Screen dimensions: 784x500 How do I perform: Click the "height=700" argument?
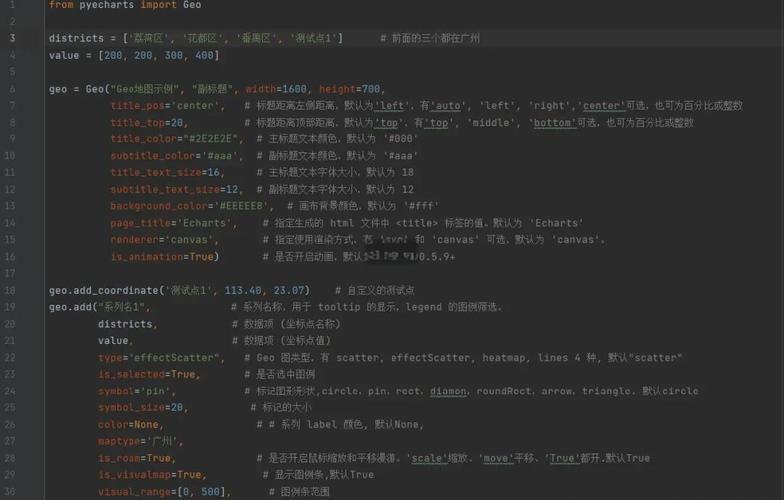pyautogui.click(x=350, y=90)
